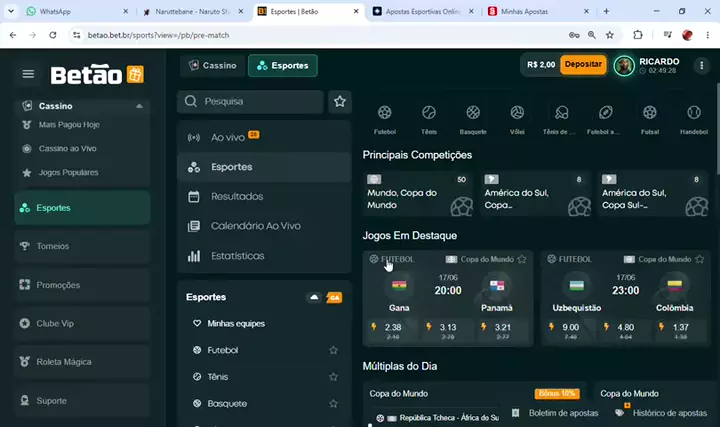The image size is (720, 427).
Task: Open Ao vivo in the sports menu
Action: click(x=264, y=137)
